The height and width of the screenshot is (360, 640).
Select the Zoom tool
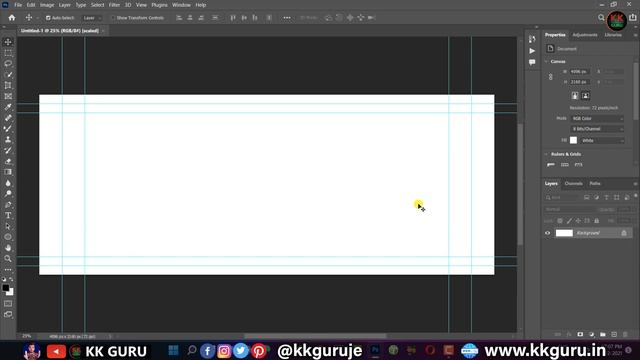(8, 258)
